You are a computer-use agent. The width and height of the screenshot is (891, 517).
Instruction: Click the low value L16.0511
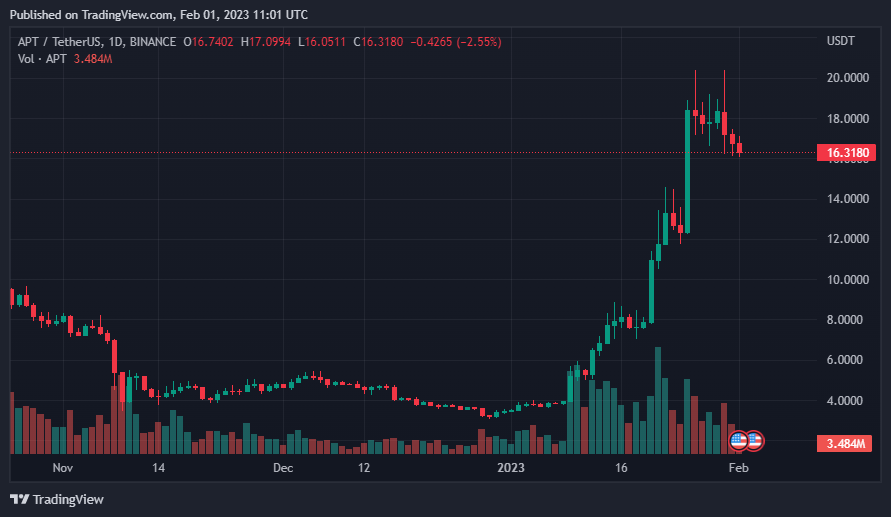click(x=322, y=41)
